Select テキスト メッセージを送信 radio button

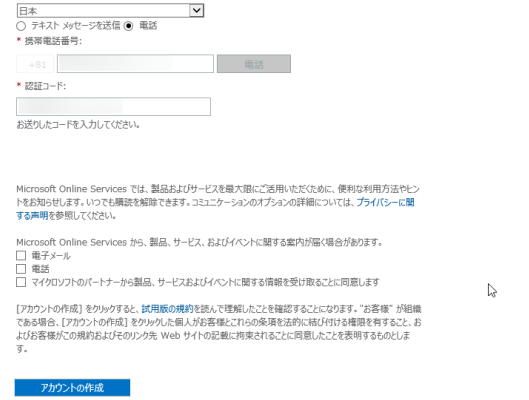tap(21, 26)
